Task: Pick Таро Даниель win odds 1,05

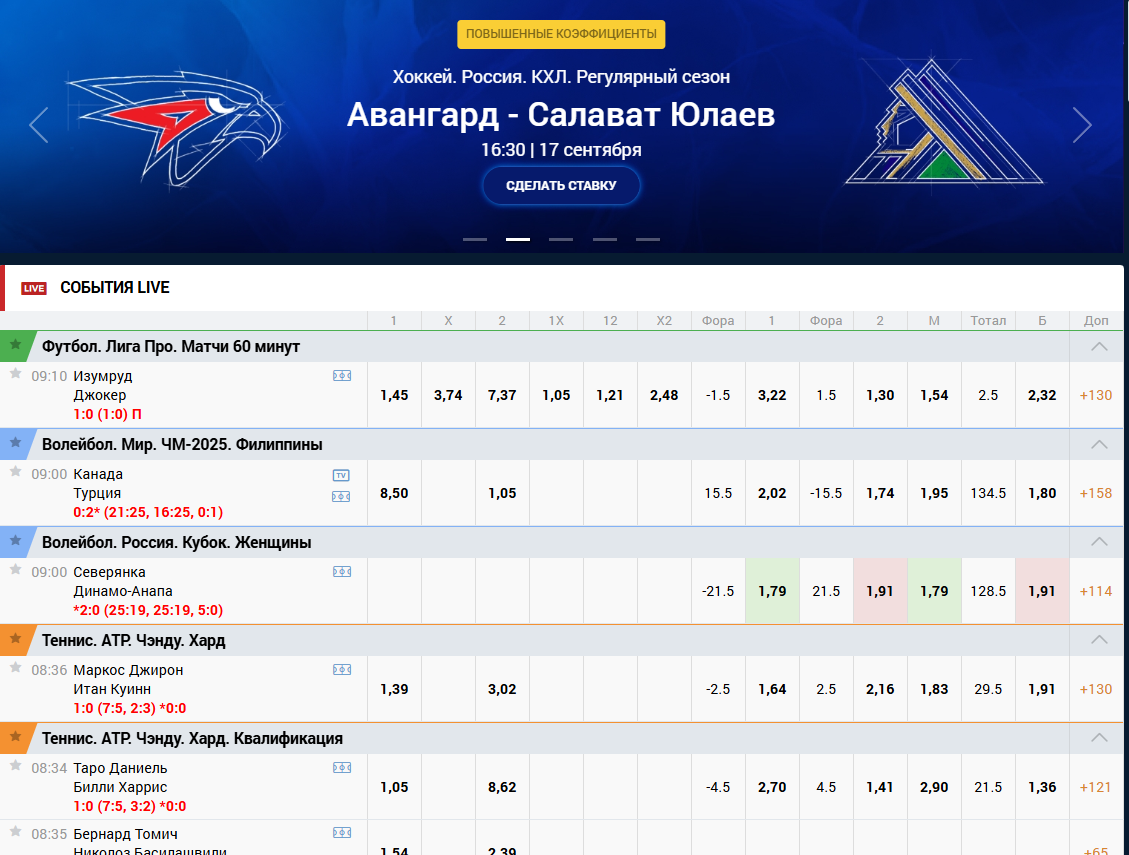Action: pyautogui.click(x=394, y=787)
